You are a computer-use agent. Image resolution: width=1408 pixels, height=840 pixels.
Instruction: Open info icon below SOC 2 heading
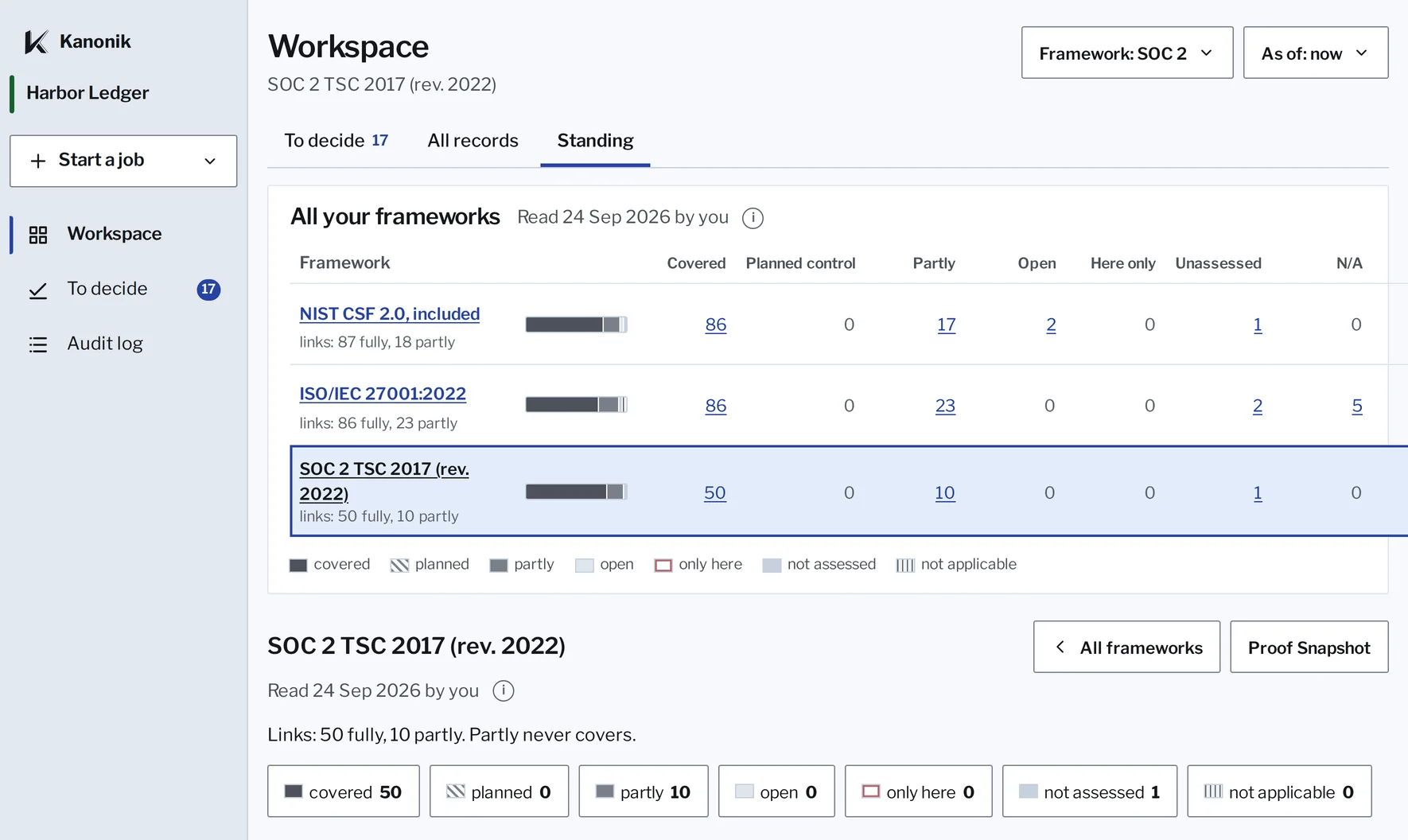pos(504,690)
